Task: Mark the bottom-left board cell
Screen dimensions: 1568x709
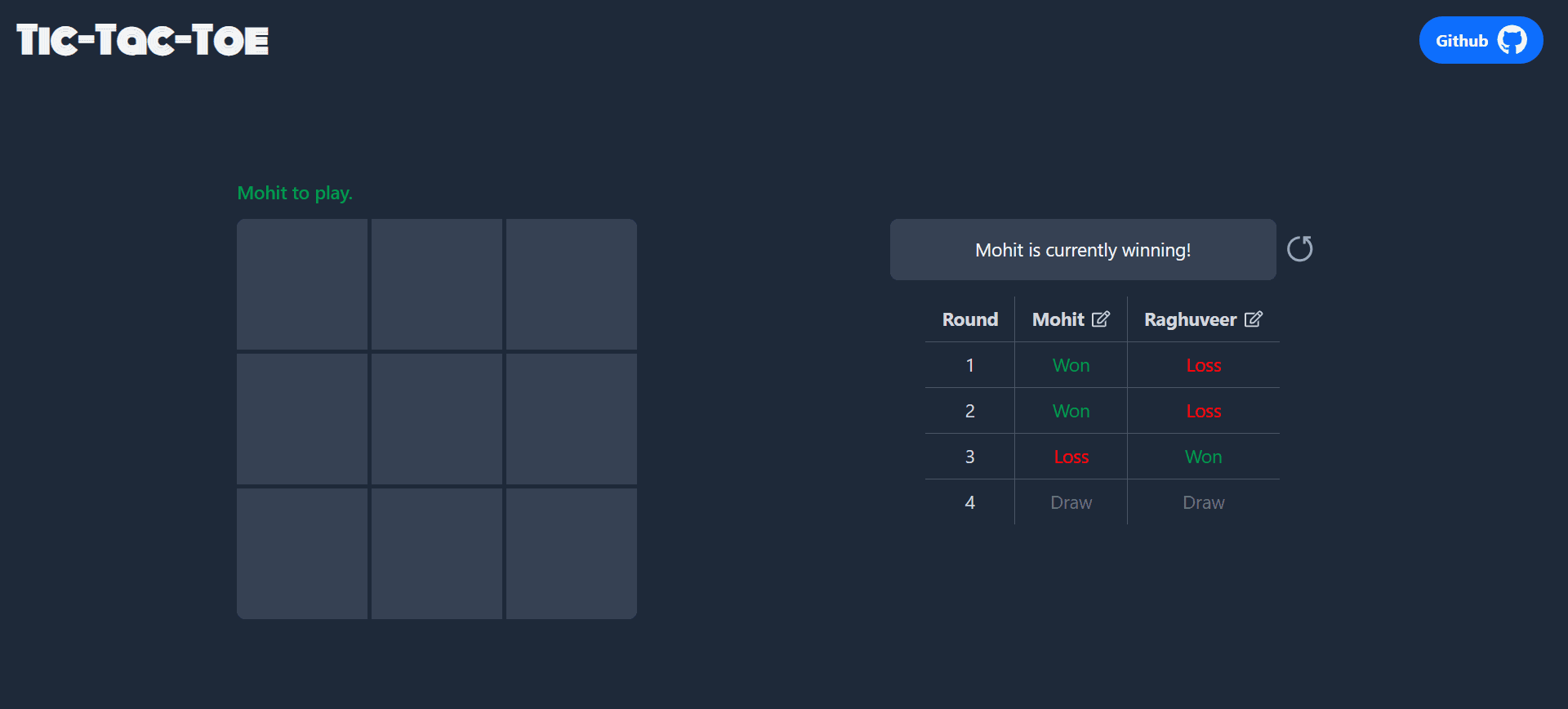Action: click(302, 553)
